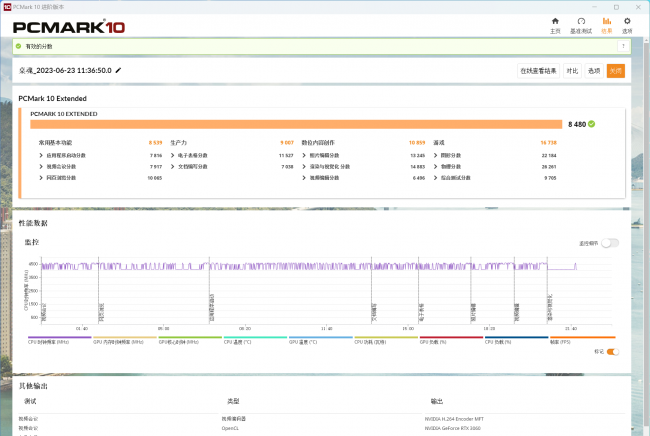Click the 数位内容创作 score 10 859
The height and width of the screenshot is (436, 650).
pos(417,143)
